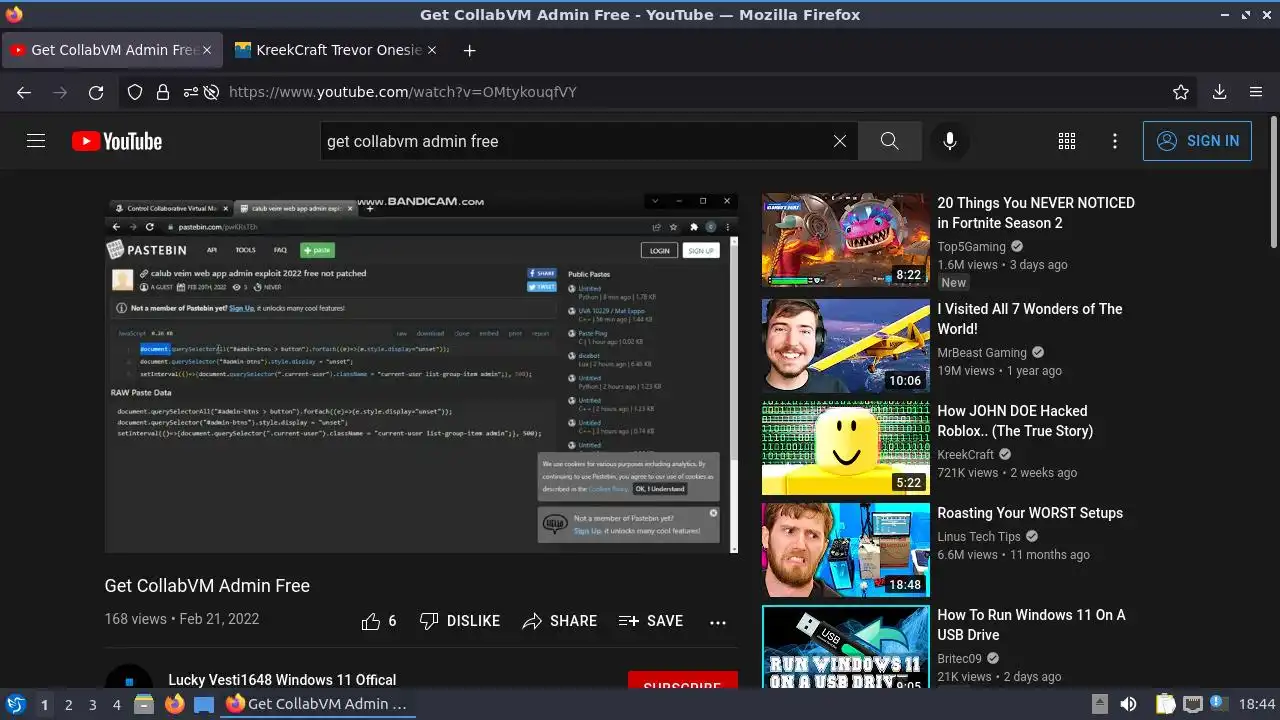This screenshot has height=720, width=1280.
Task: Open the network tray icon
Action: coord(1192,704)
